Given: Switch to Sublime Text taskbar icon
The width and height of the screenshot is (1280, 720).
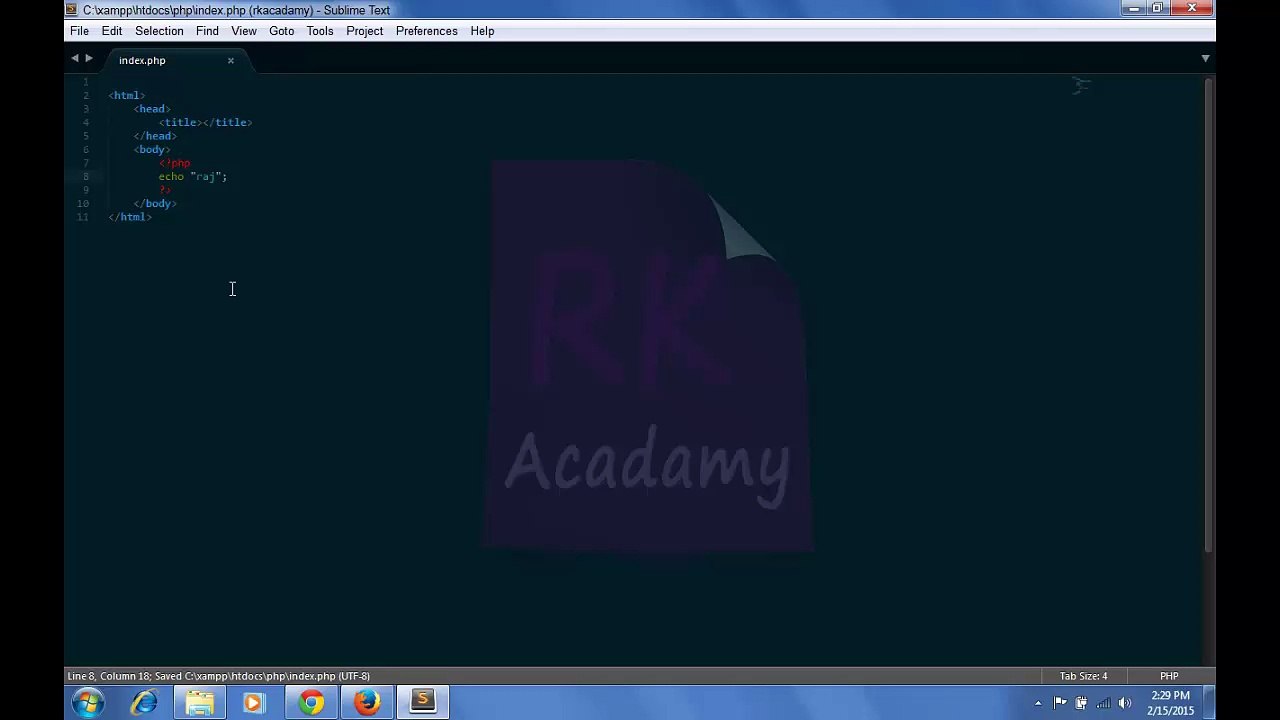Looking at the screenshot, I should 423,703.
